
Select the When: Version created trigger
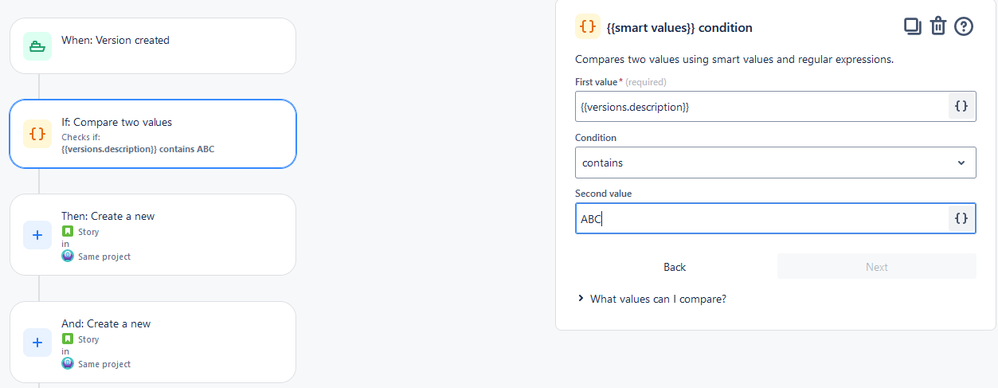pos(153,46)
